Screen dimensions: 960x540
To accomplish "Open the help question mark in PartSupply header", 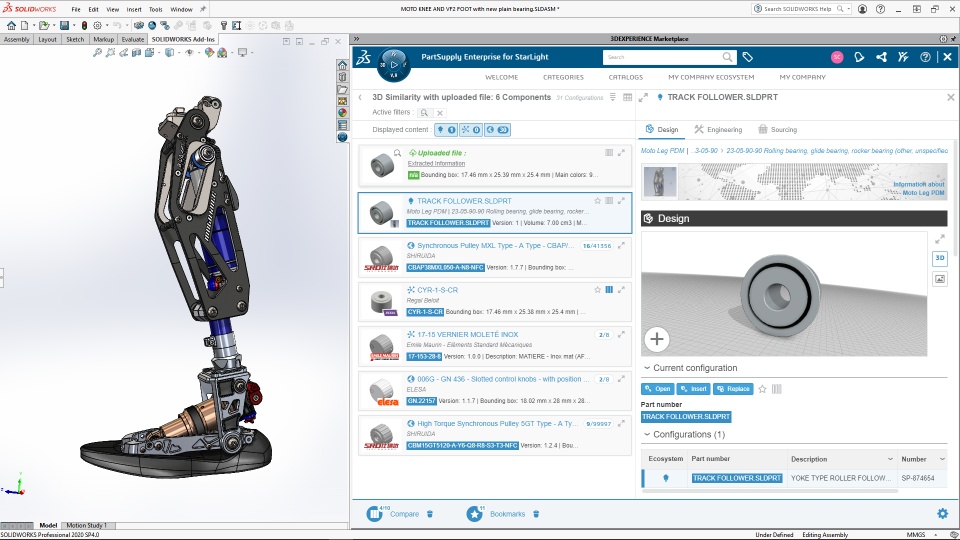I will [x=925, y=57].
